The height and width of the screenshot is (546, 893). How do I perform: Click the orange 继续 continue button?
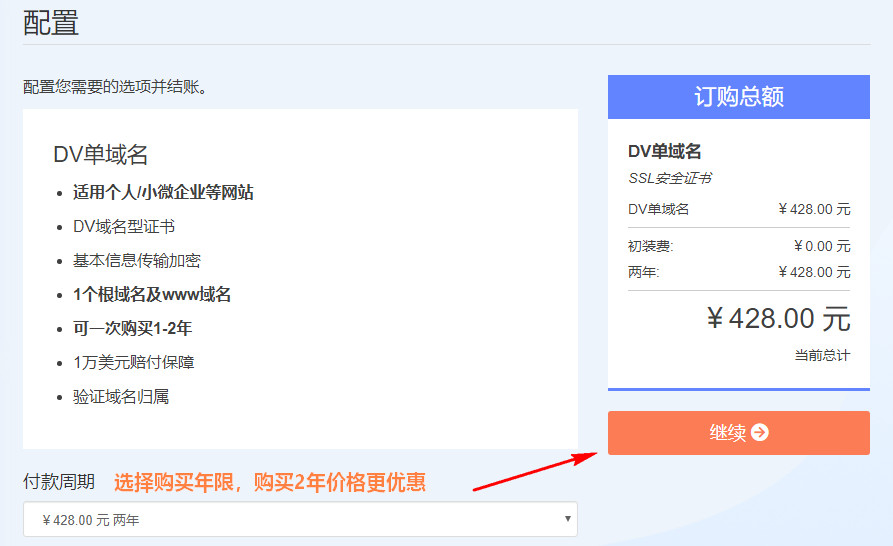739,433
